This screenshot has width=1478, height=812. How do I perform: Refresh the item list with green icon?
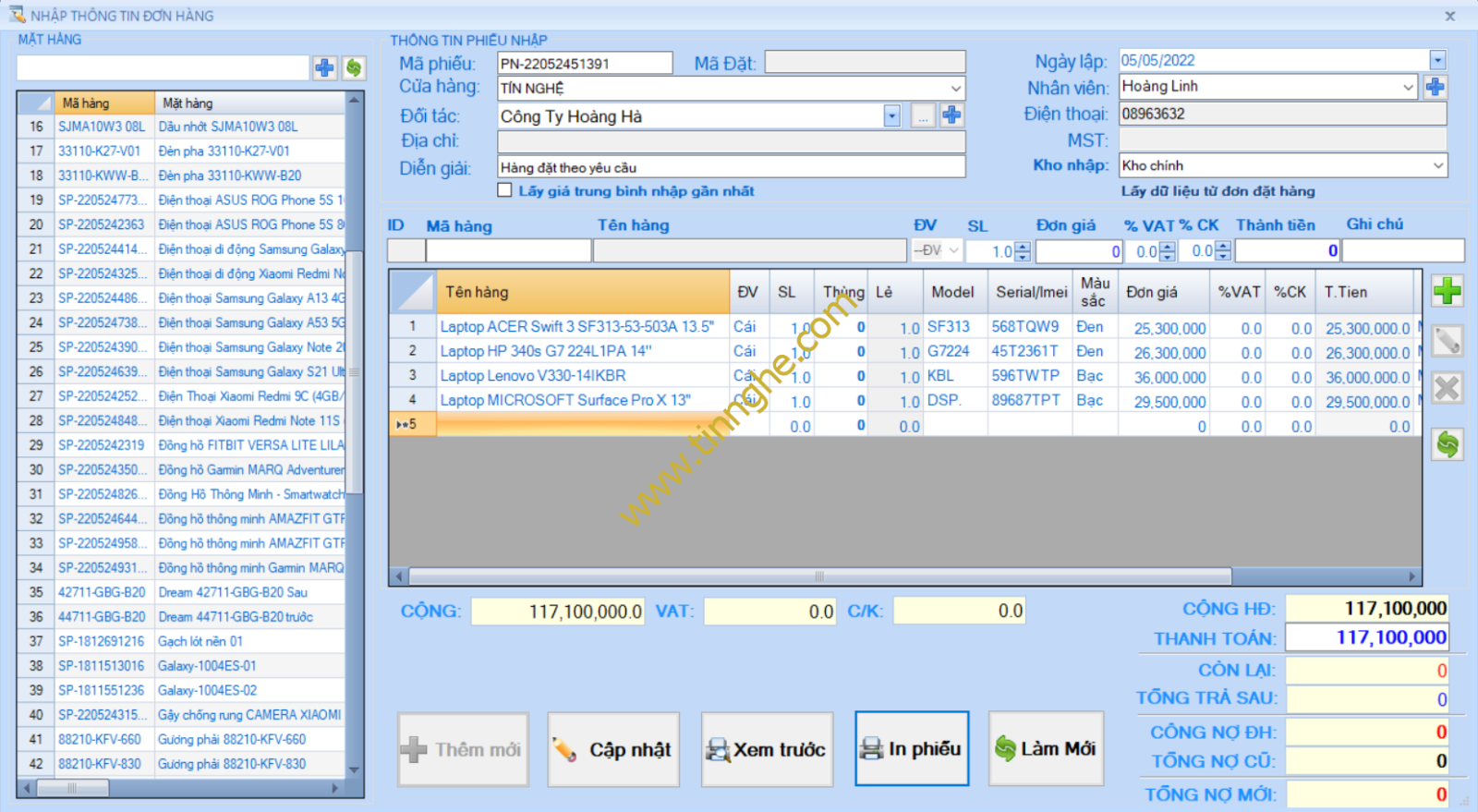[x=354, y=67]
